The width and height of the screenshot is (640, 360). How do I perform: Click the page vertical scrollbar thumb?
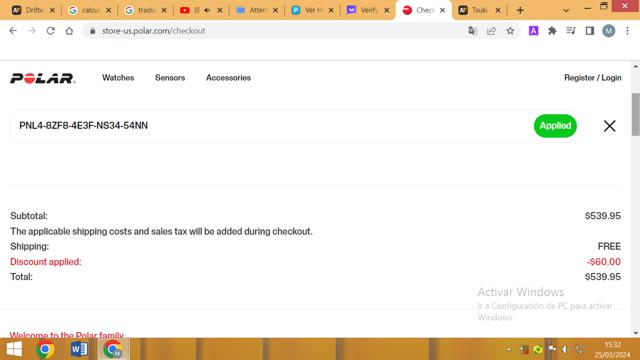[x=636, y=114]
